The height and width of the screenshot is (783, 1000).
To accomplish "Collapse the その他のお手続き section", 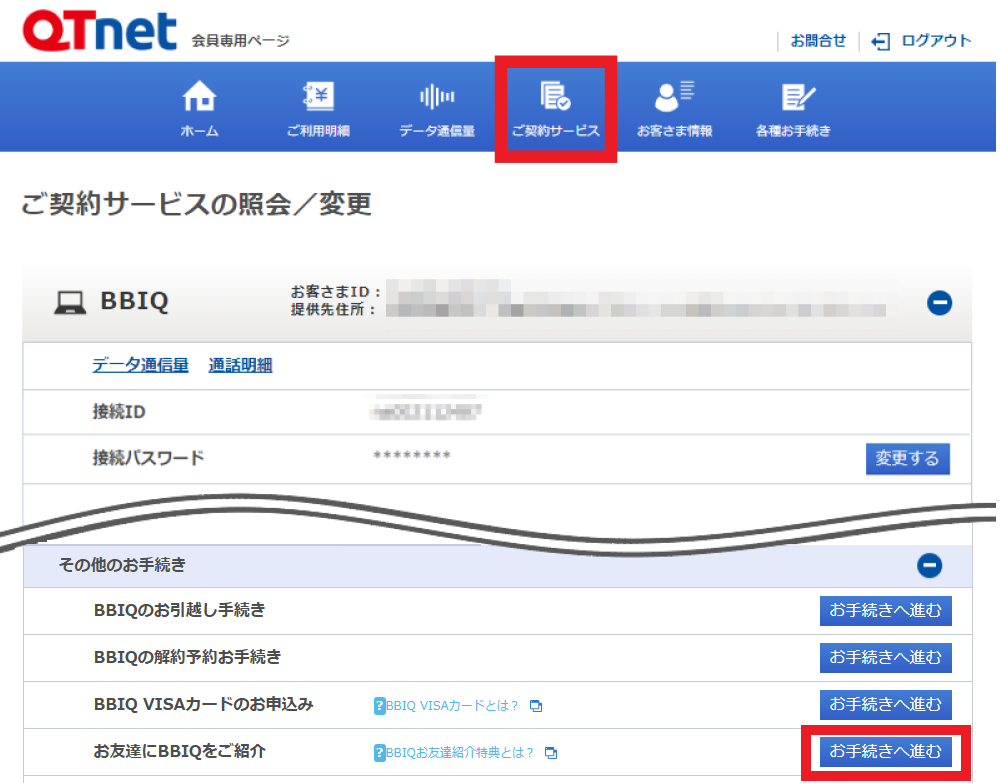I will pos(929,566).
